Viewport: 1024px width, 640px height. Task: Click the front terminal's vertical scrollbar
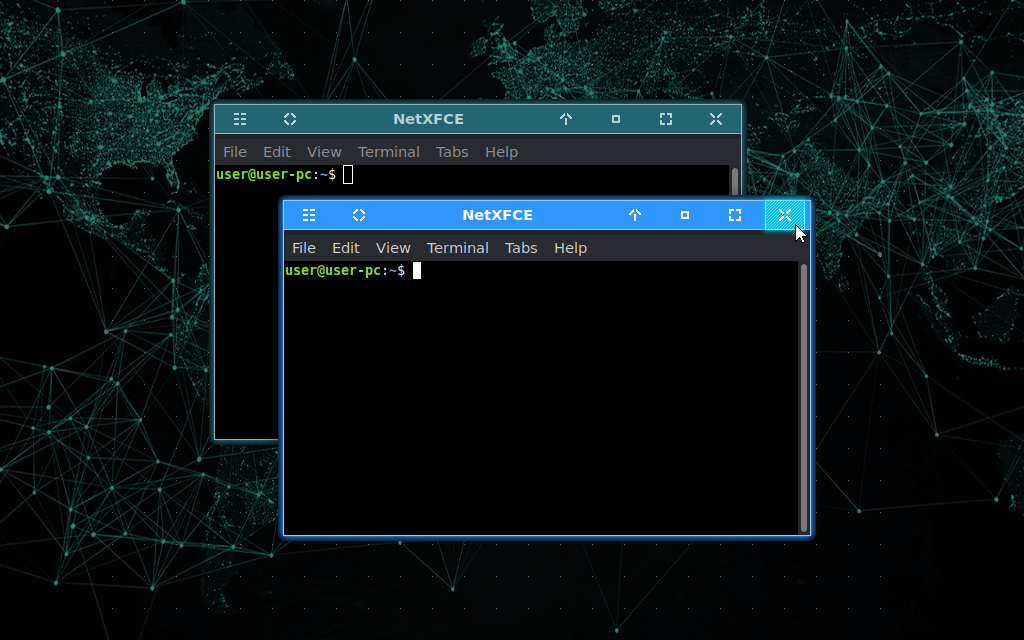pos(804,398)
